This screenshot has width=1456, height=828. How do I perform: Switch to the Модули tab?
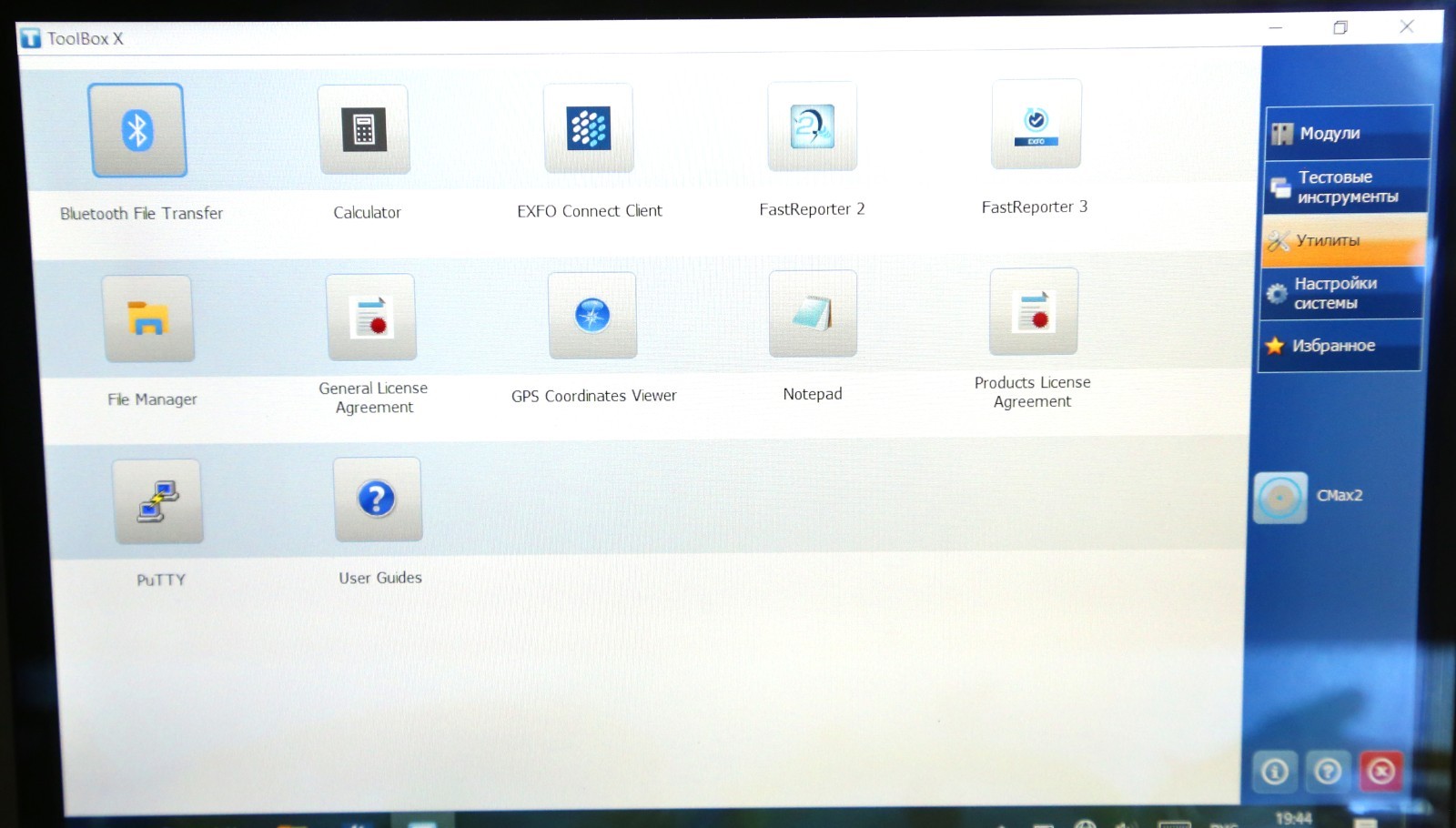[1348, 133]
